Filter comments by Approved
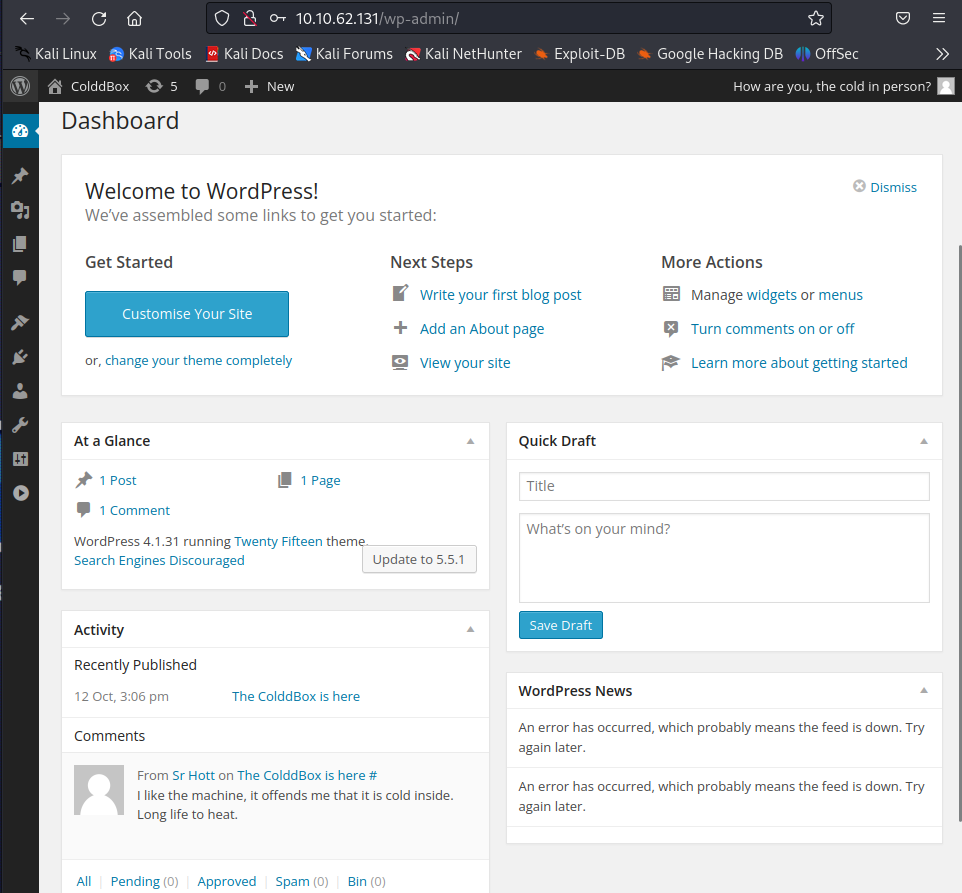This screenshot has height=893, width=962. tap(226, 881)
